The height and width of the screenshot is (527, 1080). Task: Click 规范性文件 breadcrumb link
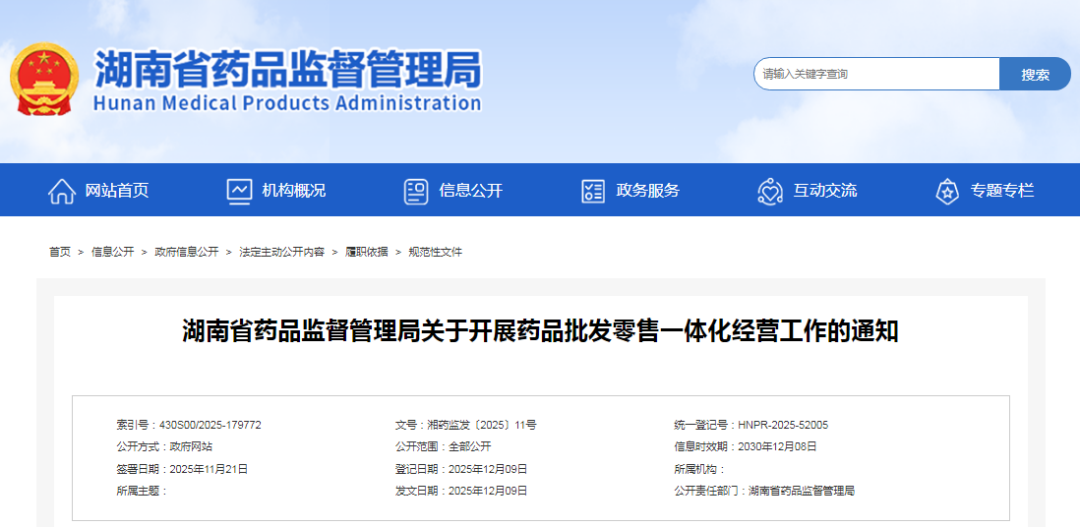(435, 252)
